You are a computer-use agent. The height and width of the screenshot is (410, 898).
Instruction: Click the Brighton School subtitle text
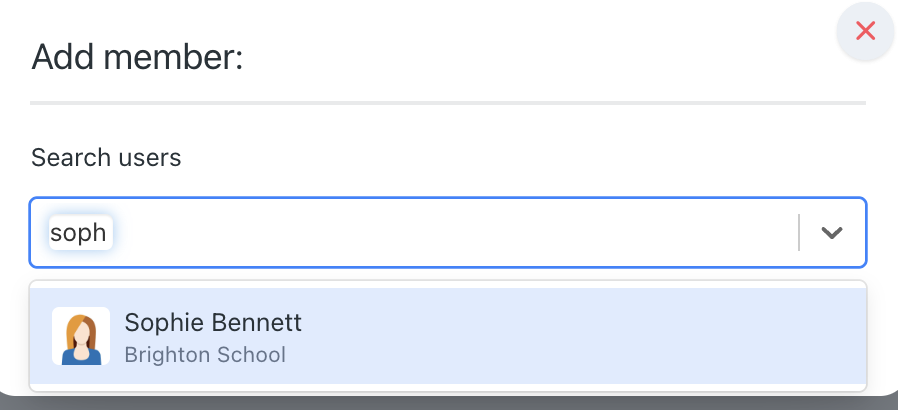coord(205,355)
